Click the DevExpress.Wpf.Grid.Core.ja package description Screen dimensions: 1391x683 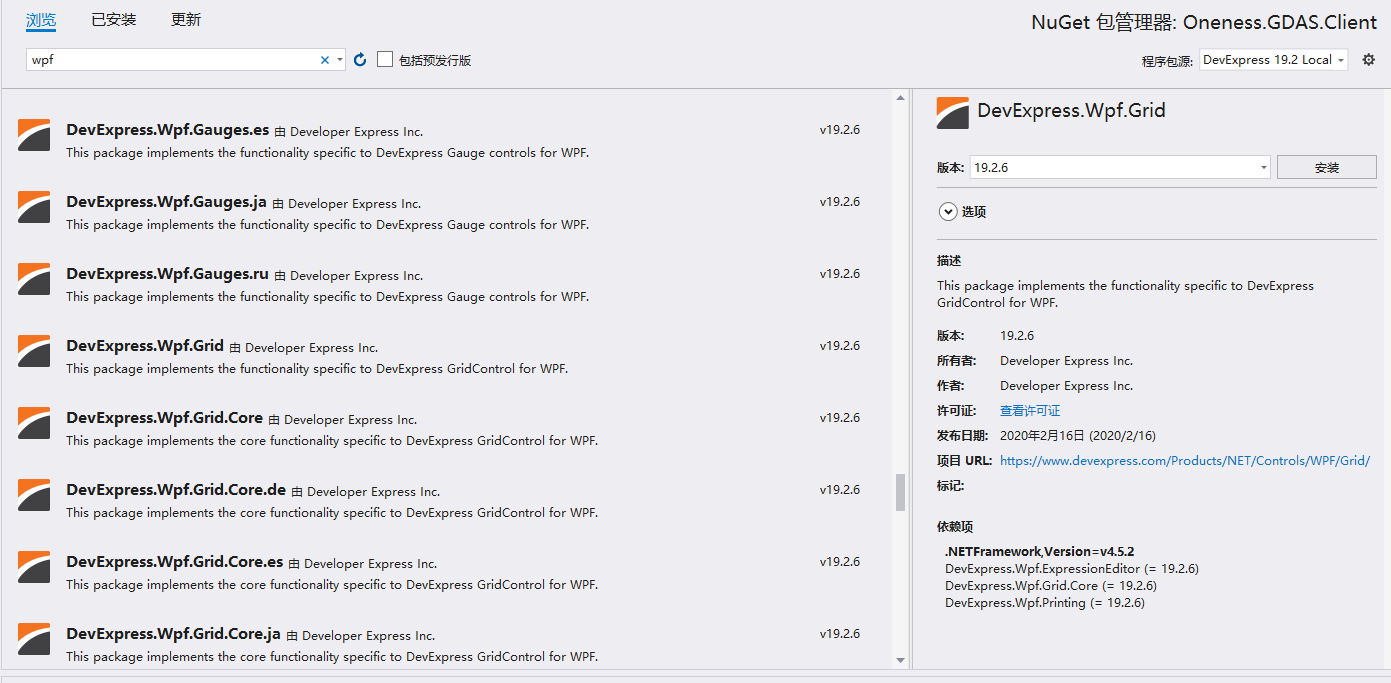tap(332, 657)
